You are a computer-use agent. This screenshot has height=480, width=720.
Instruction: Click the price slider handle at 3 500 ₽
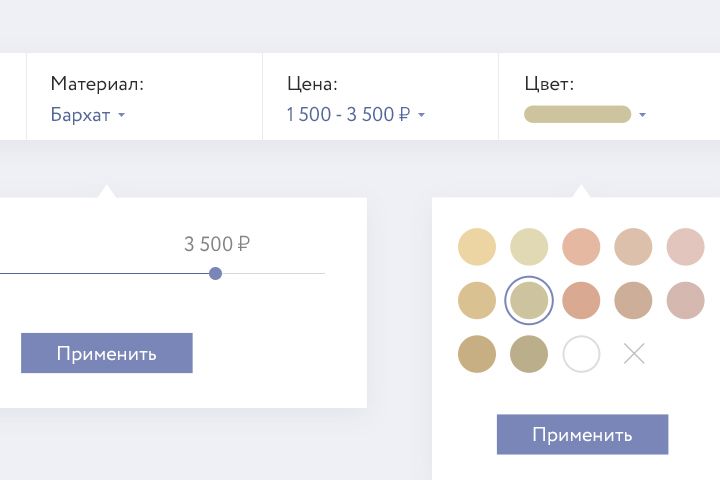point(215,273)
